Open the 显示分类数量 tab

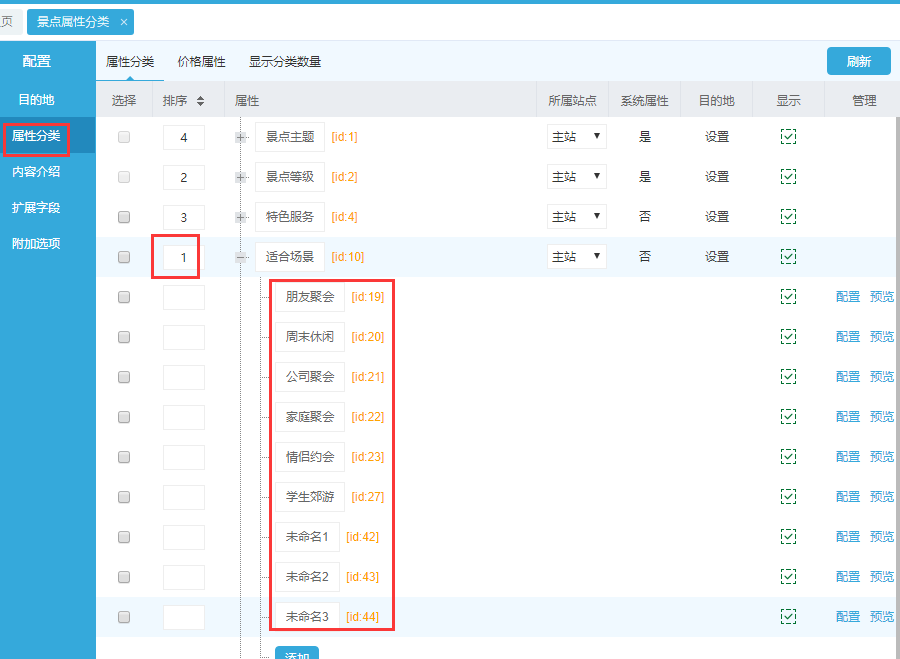pyautogui.click(x=285, y=62)
